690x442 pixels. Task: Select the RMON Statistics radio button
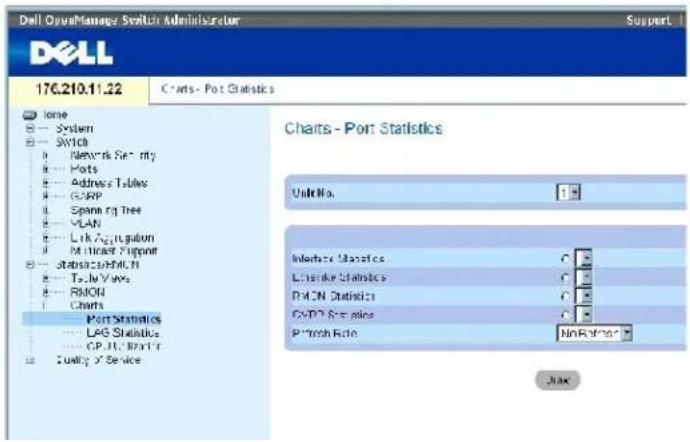point(566,296)
